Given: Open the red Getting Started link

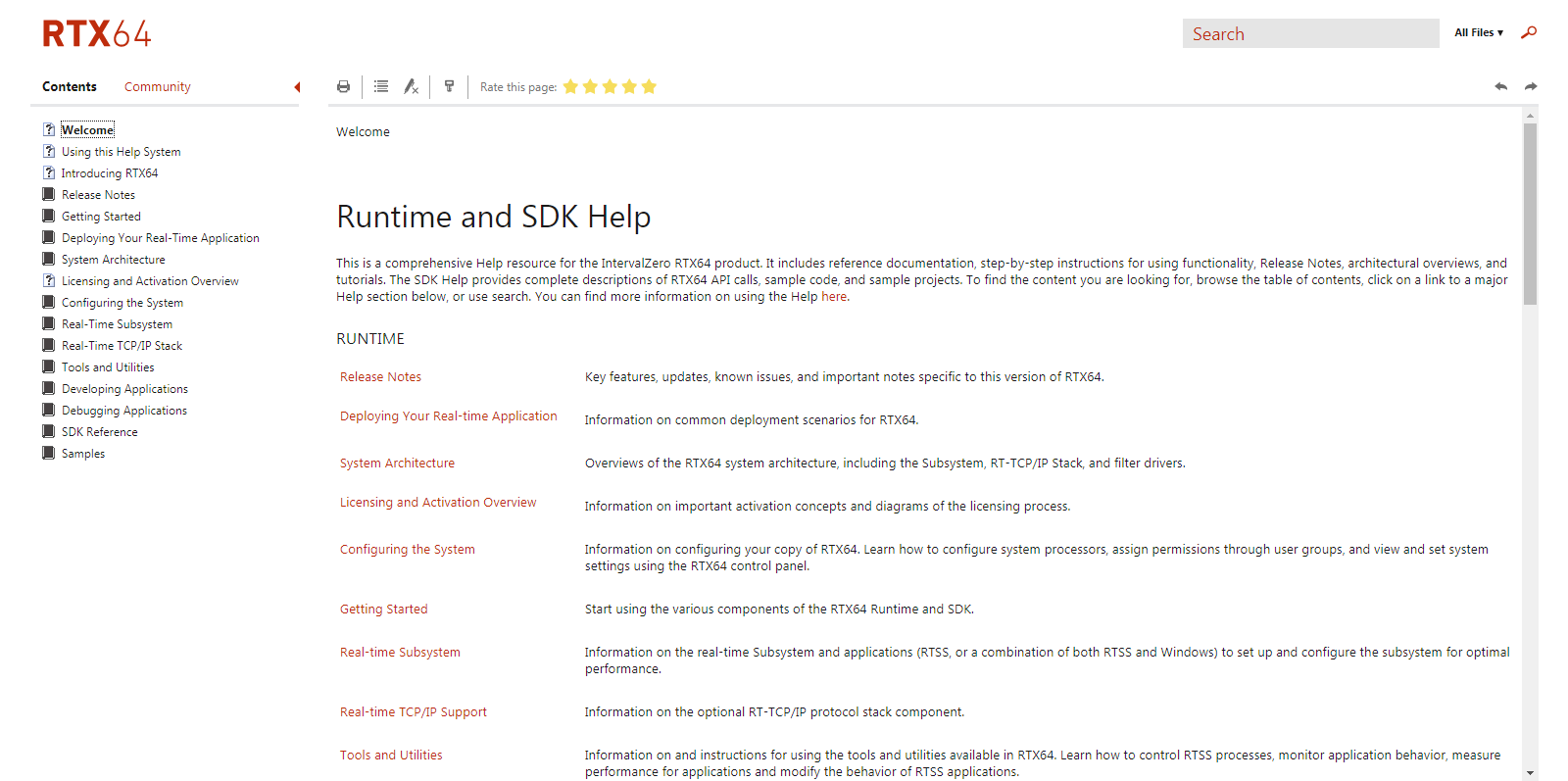Looking at the screenshot, I should click(x=384, y=610).
